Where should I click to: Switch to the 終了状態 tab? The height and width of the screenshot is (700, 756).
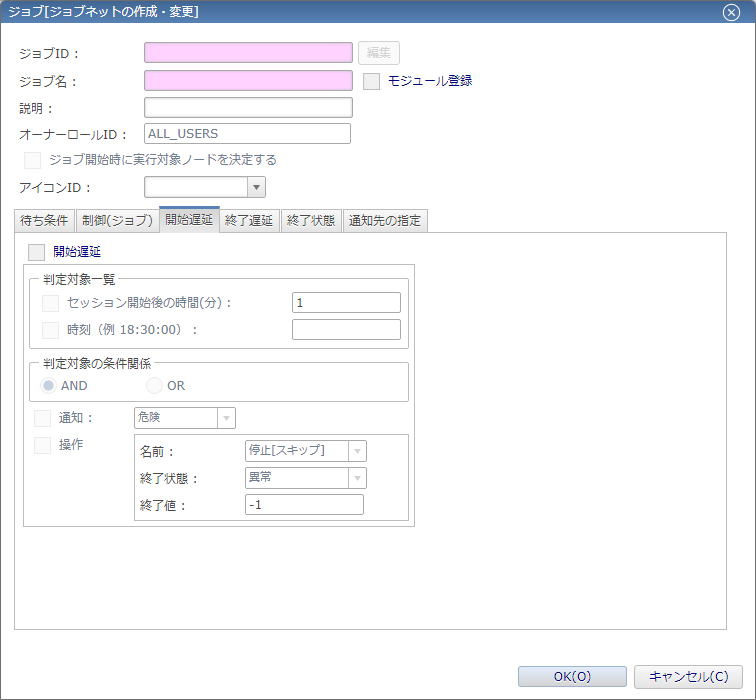(311, 221)
